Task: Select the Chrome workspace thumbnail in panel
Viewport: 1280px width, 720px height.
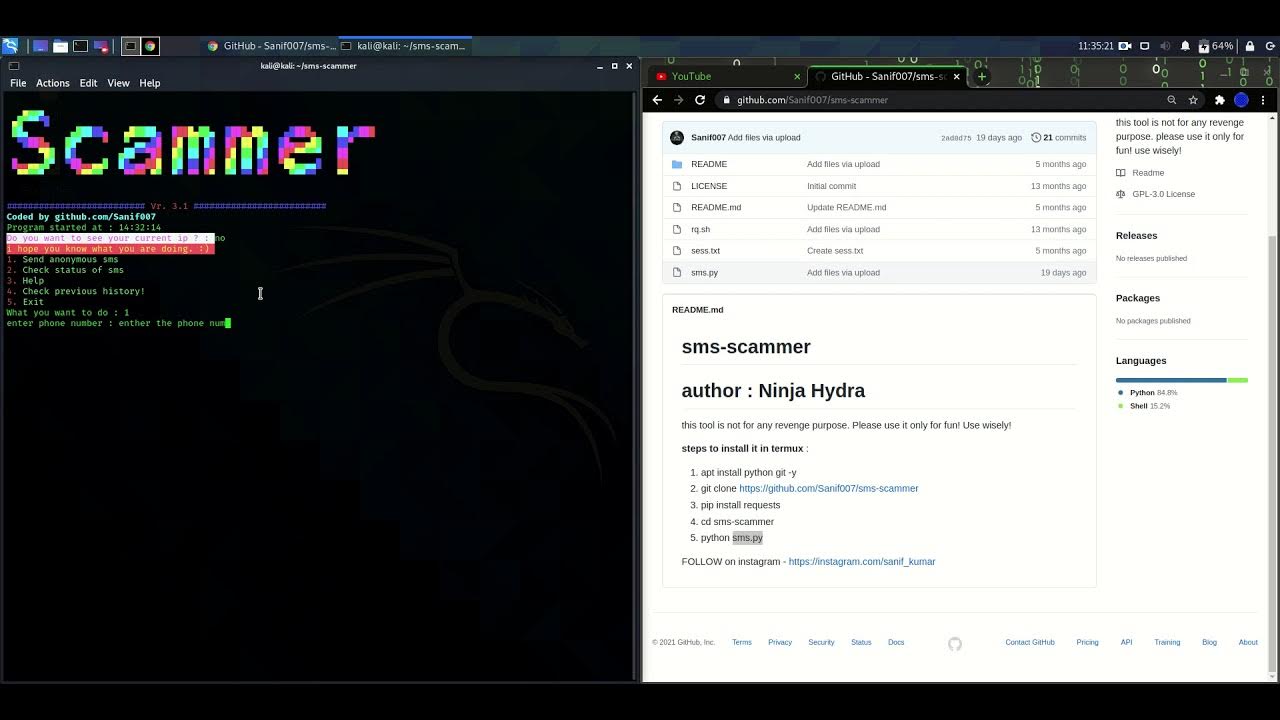Action: 150,46
